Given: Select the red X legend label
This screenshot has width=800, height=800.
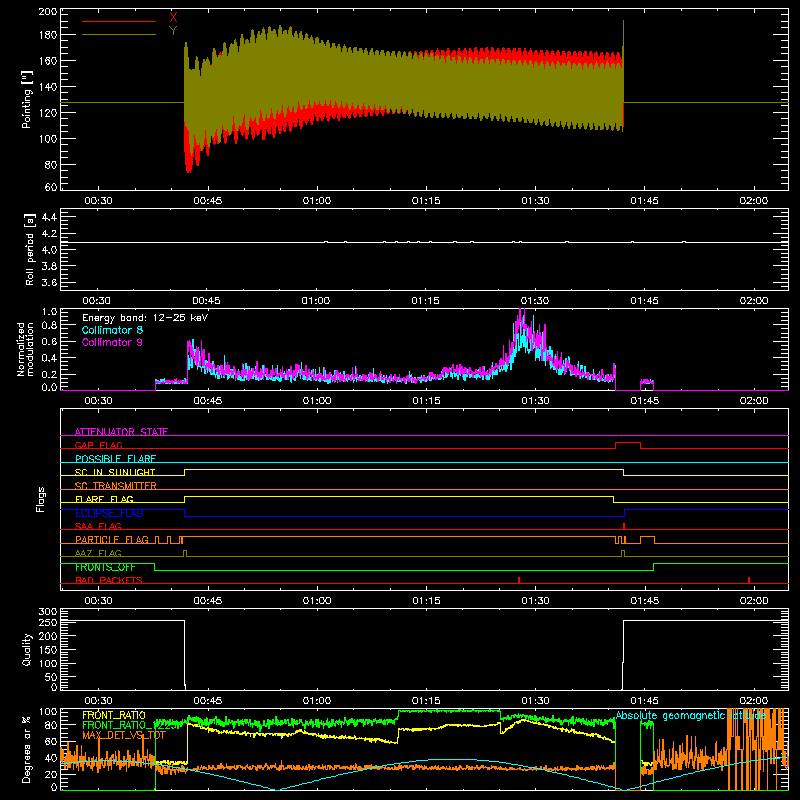Looking at the screenshot, I should point(173,18).
